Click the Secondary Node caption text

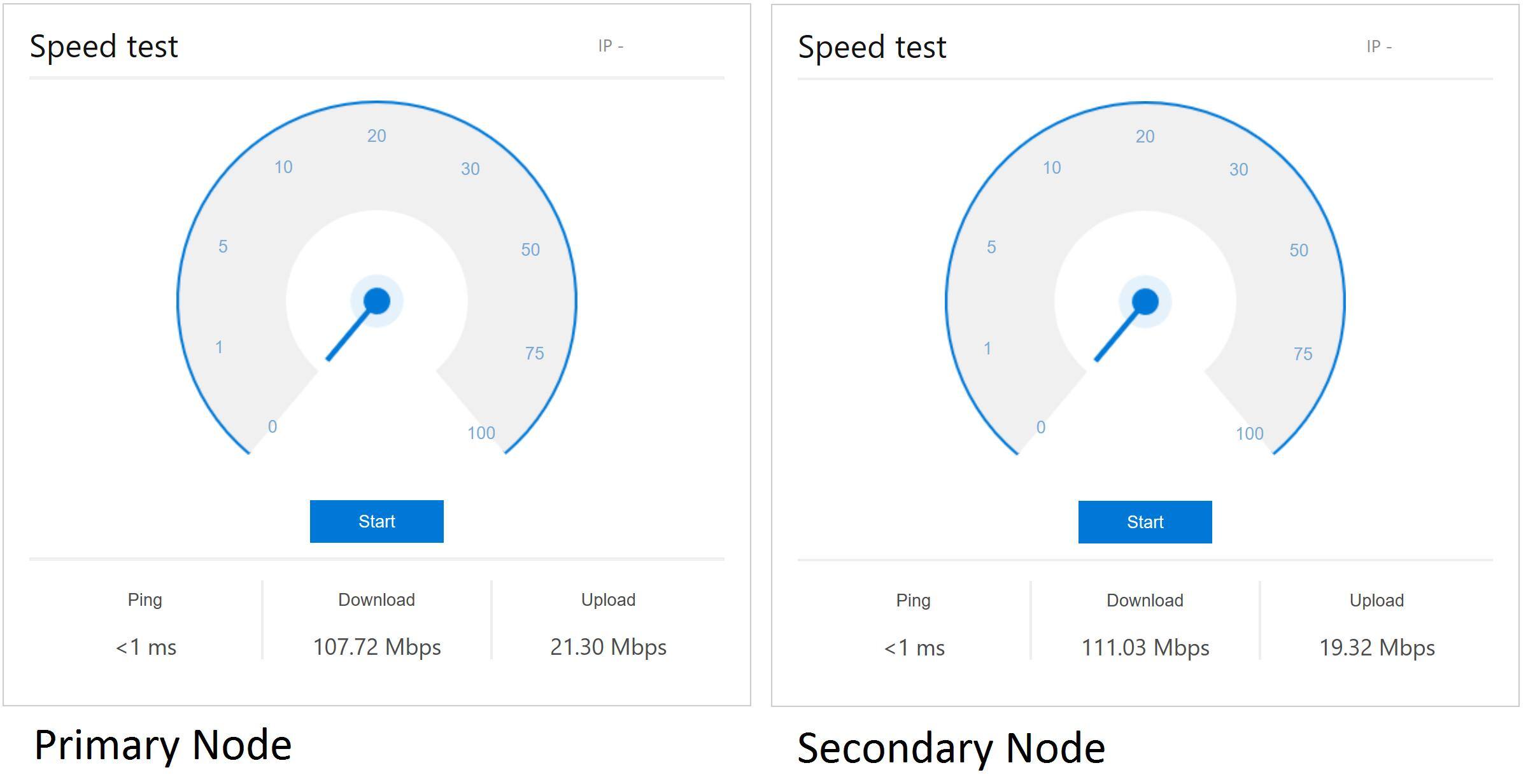951,747
